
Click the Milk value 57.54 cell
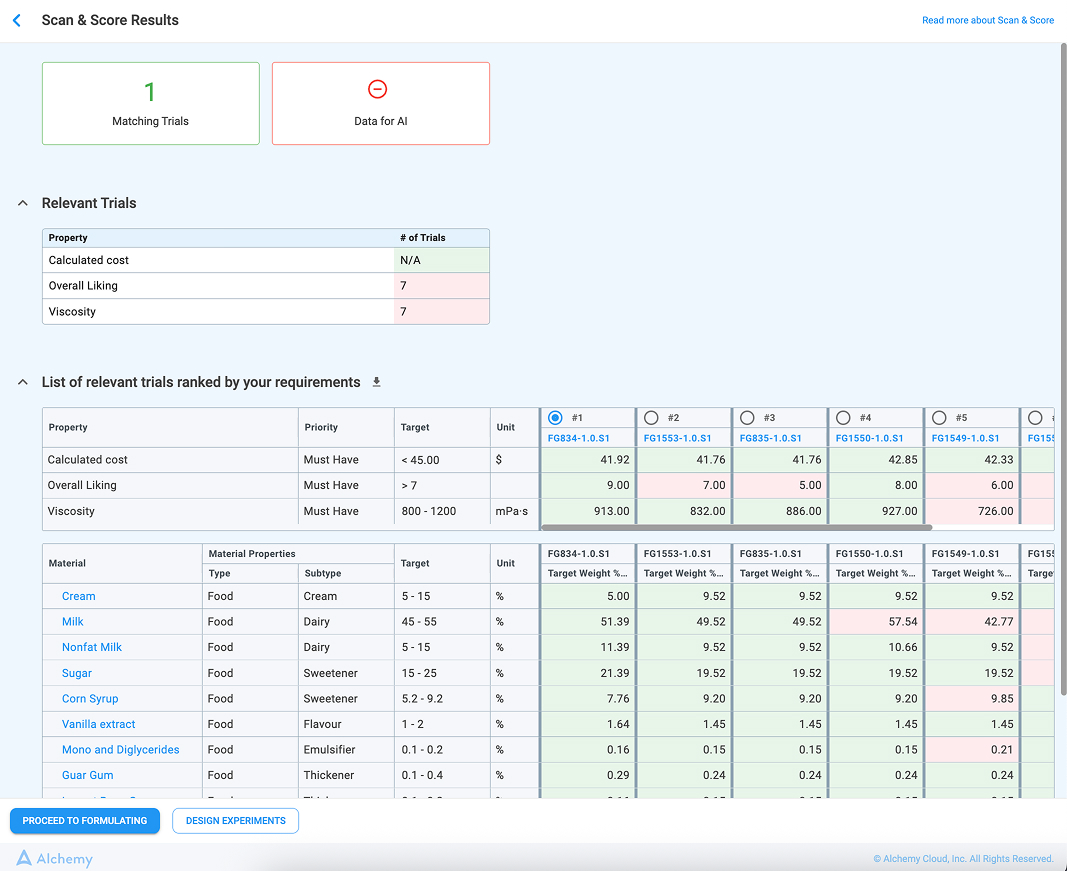(876, 622)
